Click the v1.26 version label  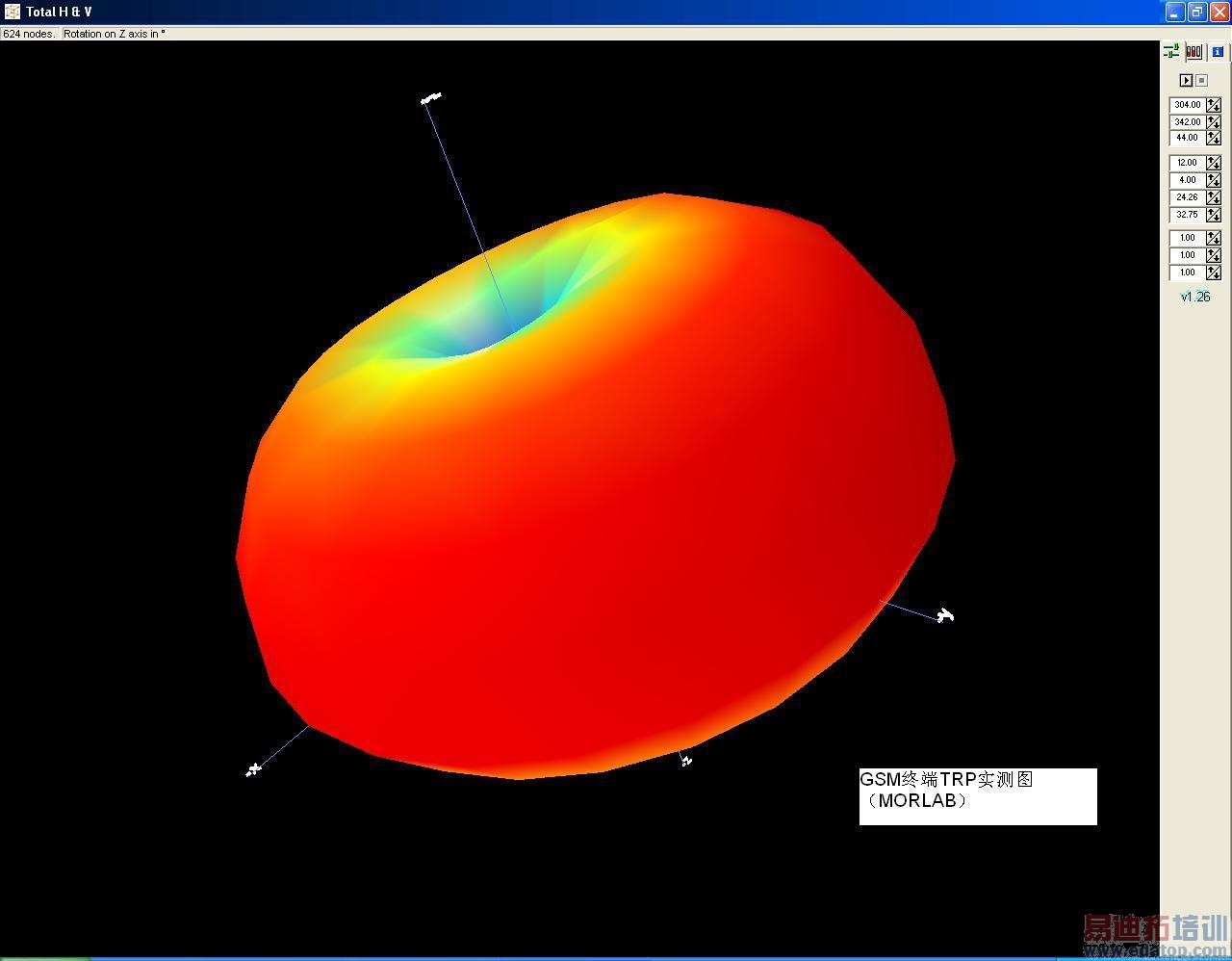[1195, 297]
